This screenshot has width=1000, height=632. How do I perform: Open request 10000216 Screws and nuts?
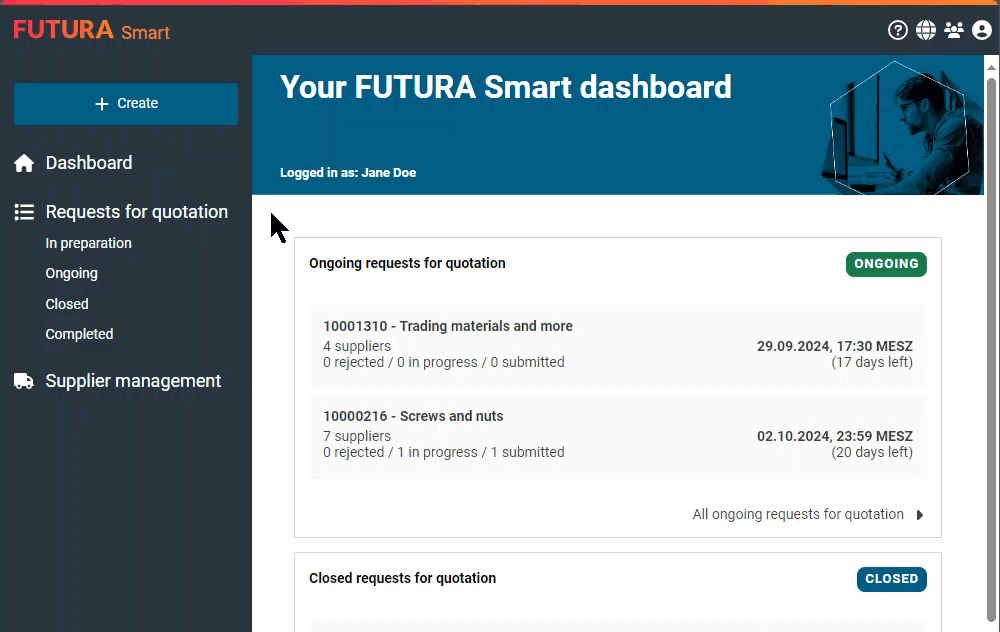[413, 416]
